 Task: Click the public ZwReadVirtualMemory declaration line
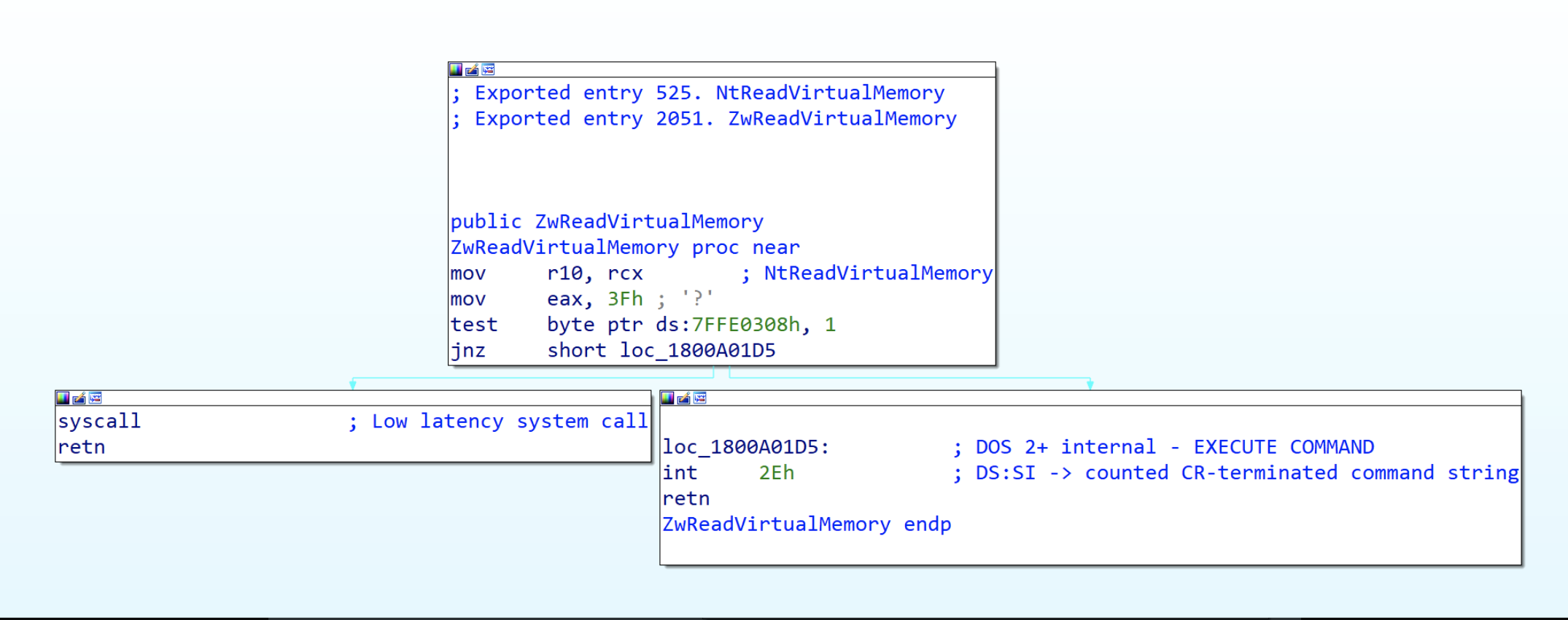pos(607,222)
